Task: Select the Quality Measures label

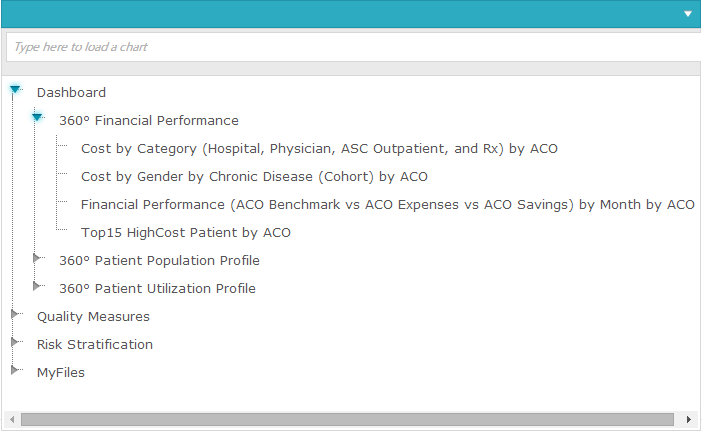Action: coord(93,317)
